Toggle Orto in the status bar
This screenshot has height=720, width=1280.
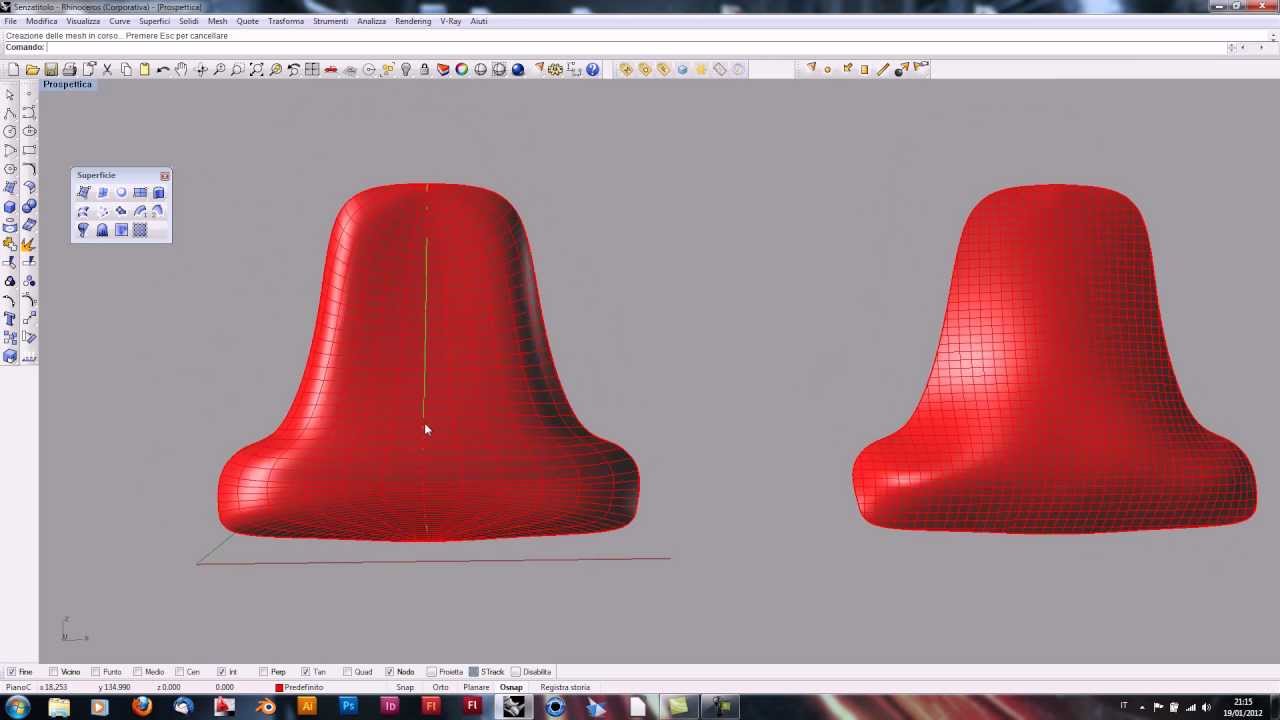(440, 687)
